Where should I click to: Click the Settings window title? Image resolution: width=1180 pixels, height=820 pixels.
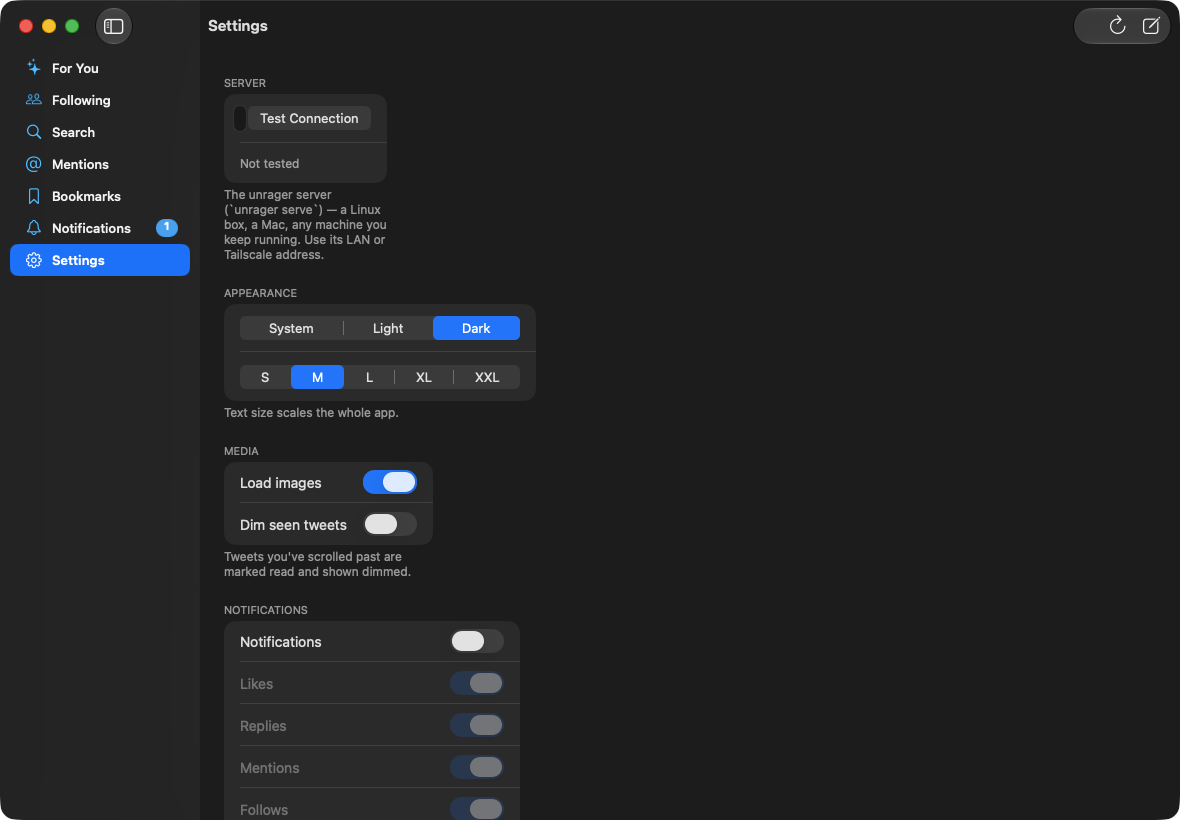(x=238, y=26)
